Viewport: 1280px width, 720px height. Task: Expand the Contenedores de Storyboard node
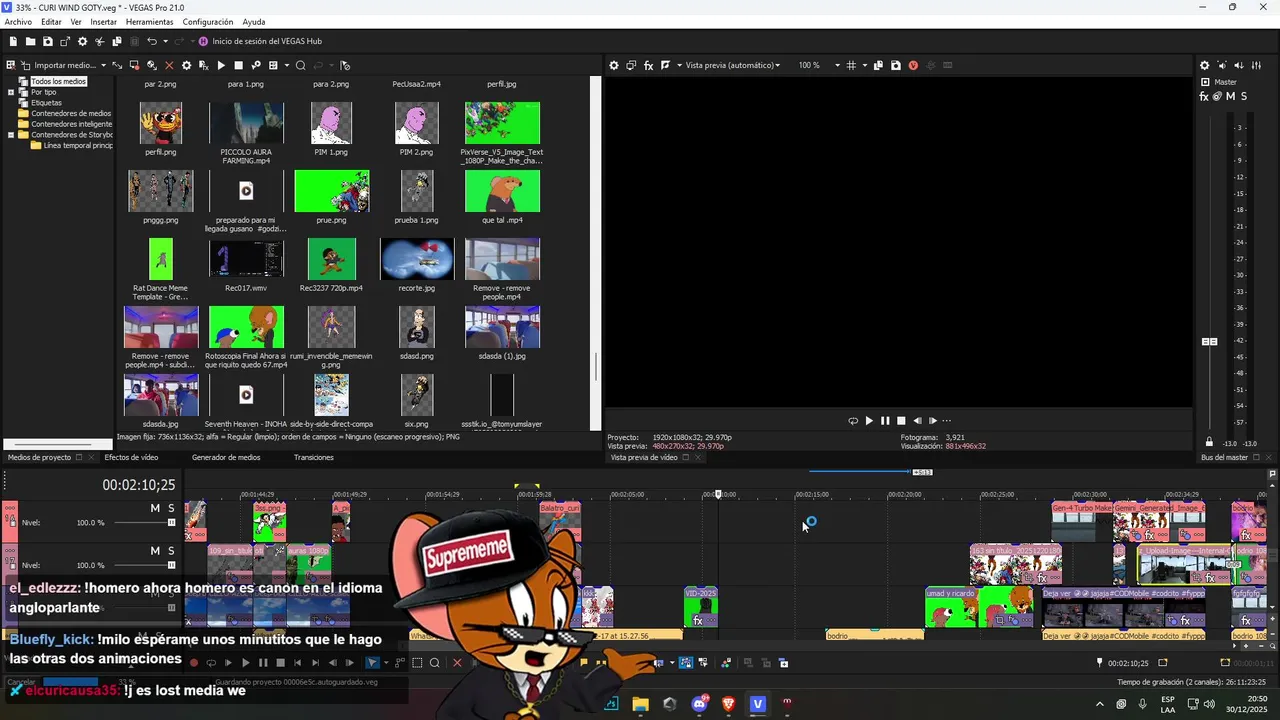pyautogui.click(x=11, y=134)
